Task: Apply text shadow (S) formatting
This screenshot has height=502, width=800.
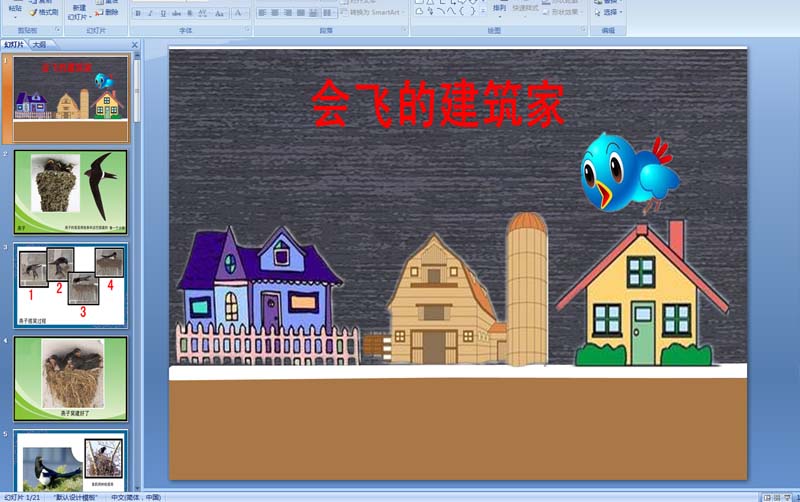Action: pyautogui.click(x=189, y=13)
